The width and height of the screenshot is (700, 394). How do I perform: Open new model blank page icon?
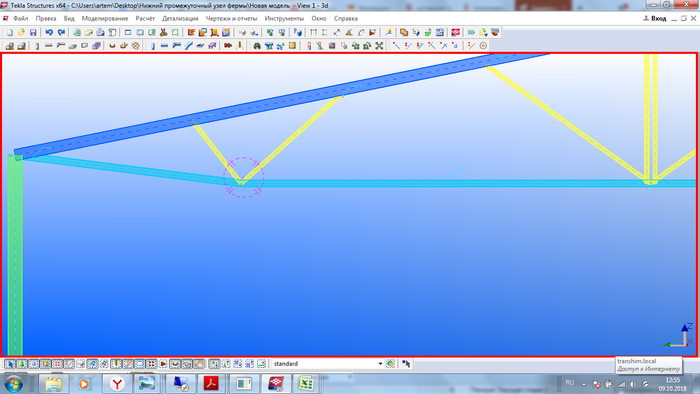click(10, 33)
